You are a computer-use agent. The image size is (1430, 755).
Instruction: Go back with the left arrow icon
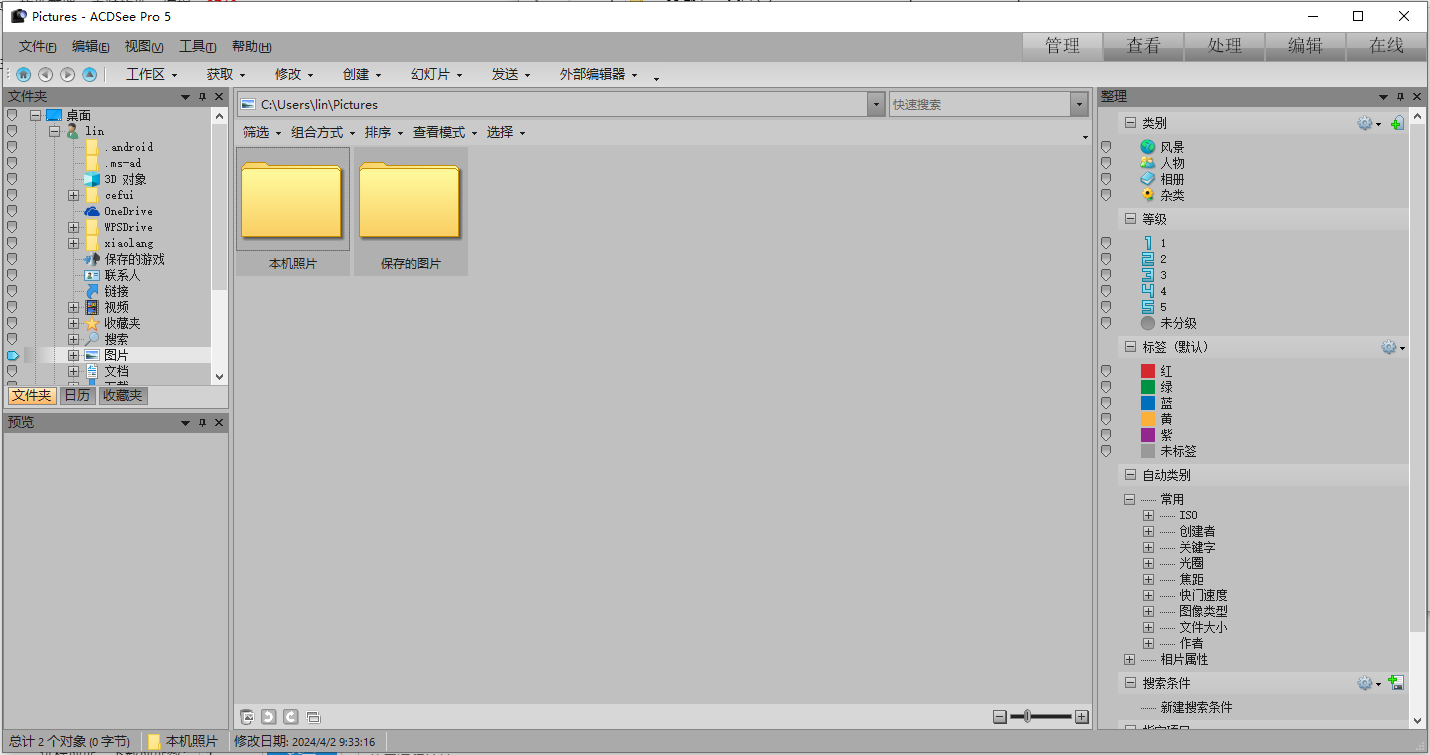click(45, 74)
